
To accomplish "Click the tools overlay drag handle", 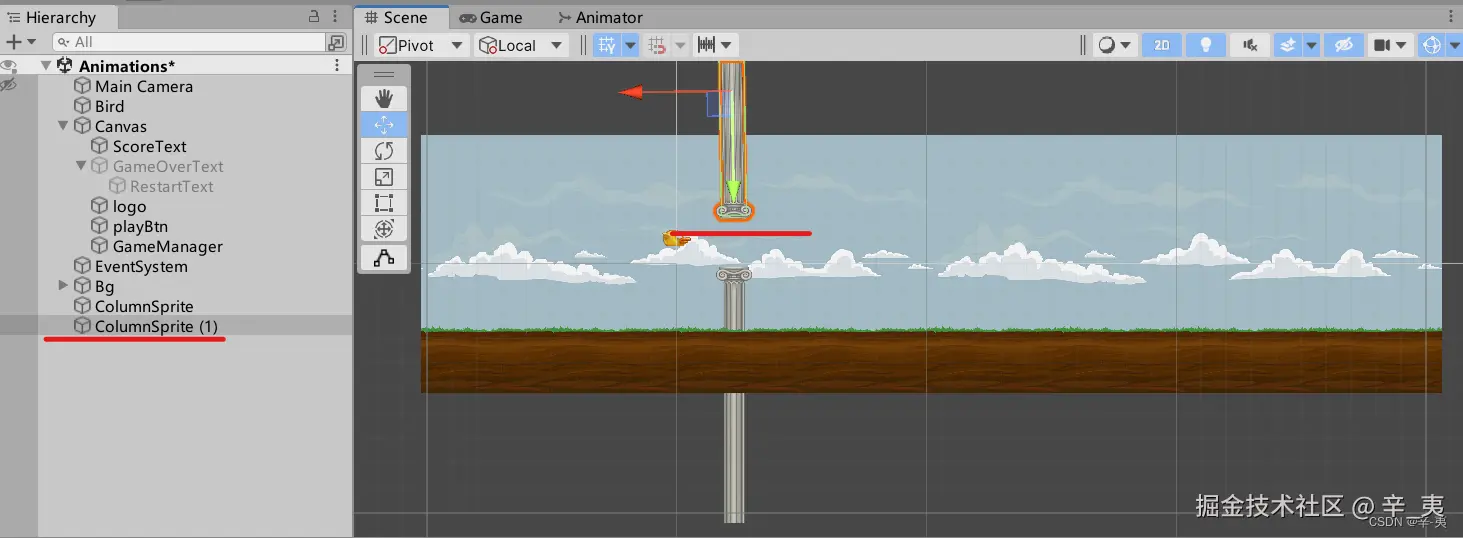I will point(384,74).
